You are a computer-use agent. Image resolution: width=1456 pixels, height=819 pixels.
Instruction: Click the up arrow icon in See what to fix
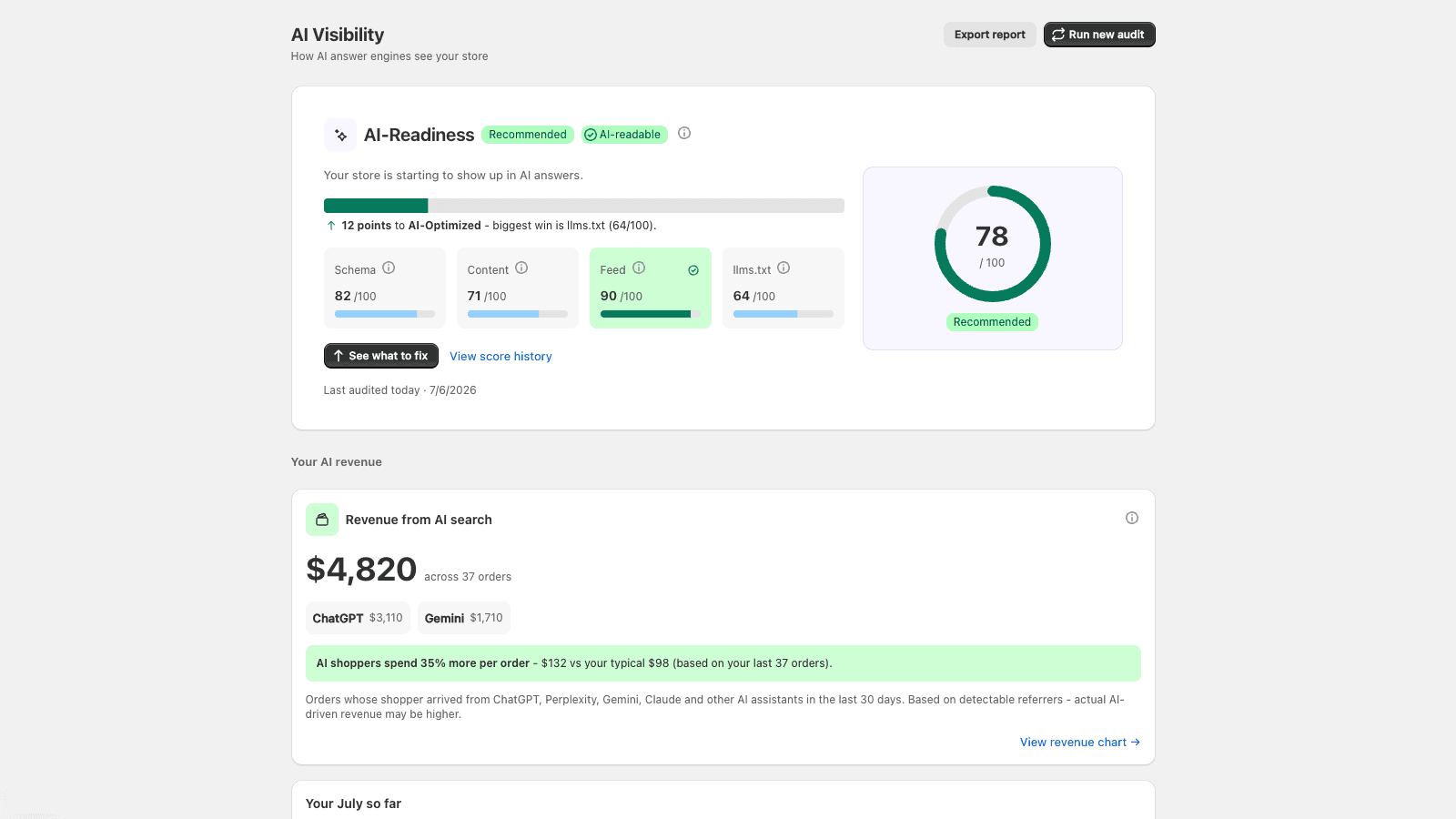pos(339,356)
